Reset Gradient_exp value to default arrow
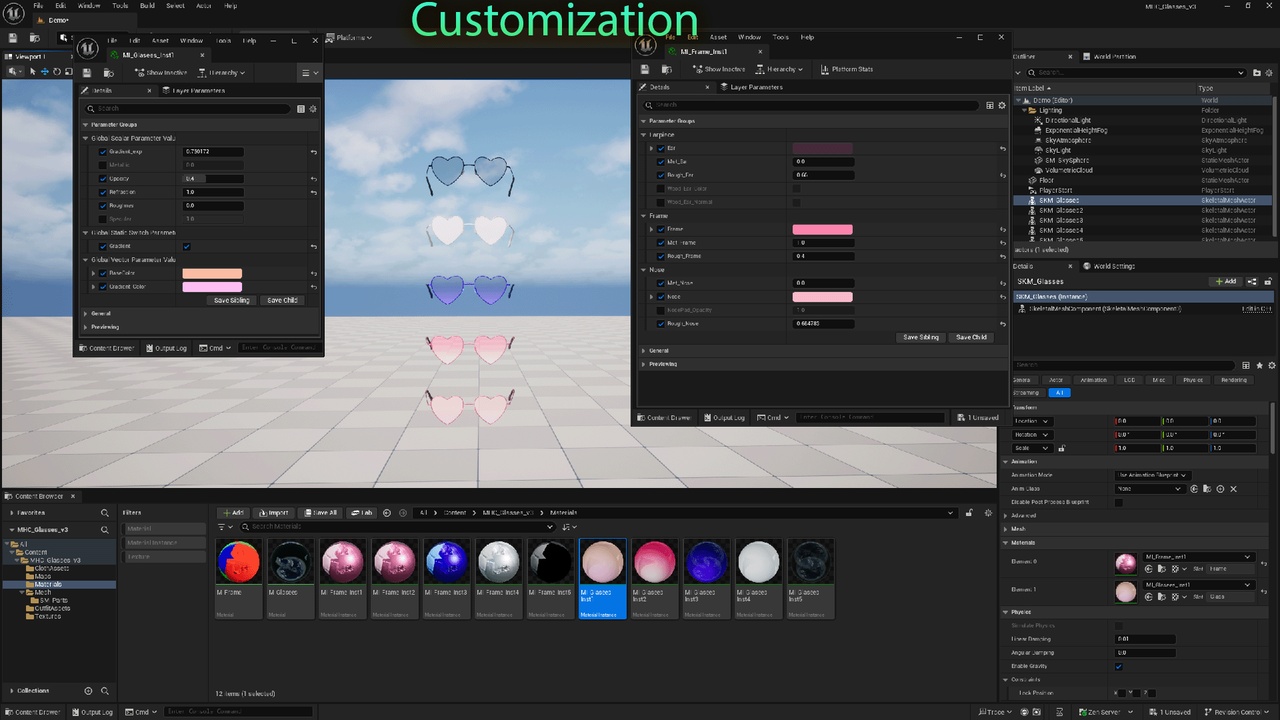This screenshot has height=720, width=1280. click(x=314, y=152)
